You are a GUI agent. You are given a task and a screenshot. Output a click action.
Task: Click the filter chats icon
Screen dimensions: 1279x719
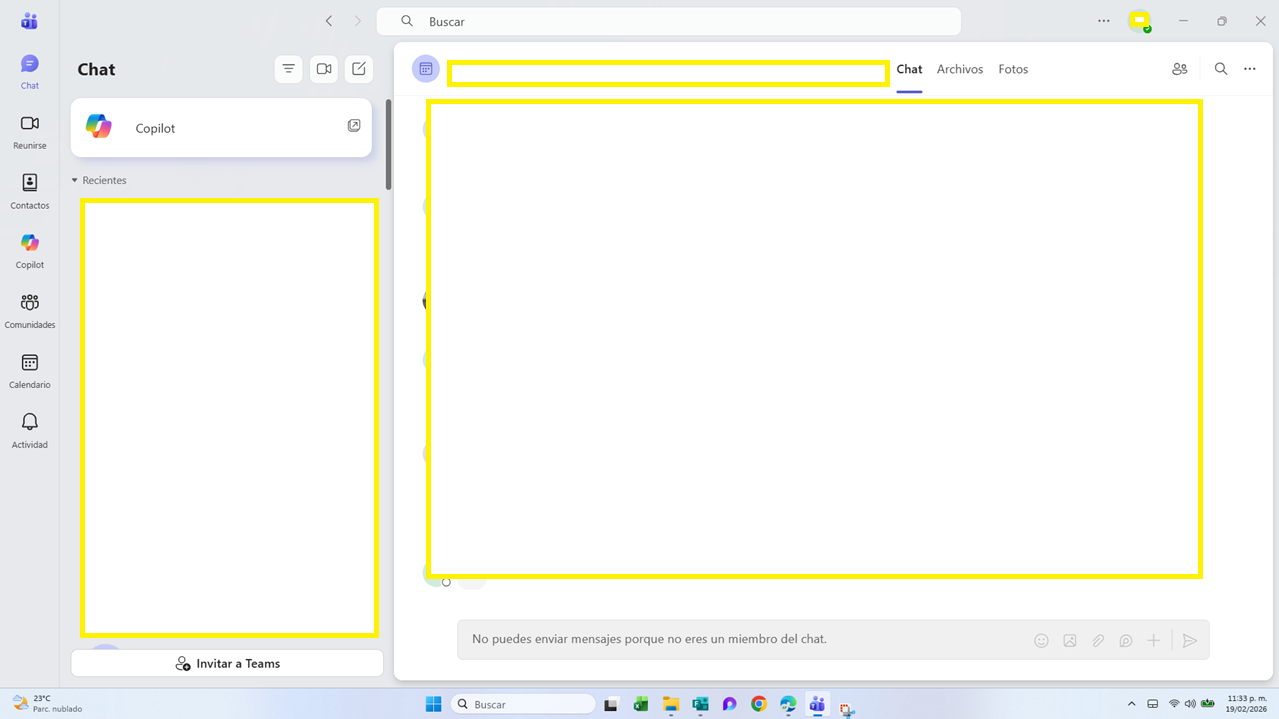pyautogui.click(x=288, y=69)
